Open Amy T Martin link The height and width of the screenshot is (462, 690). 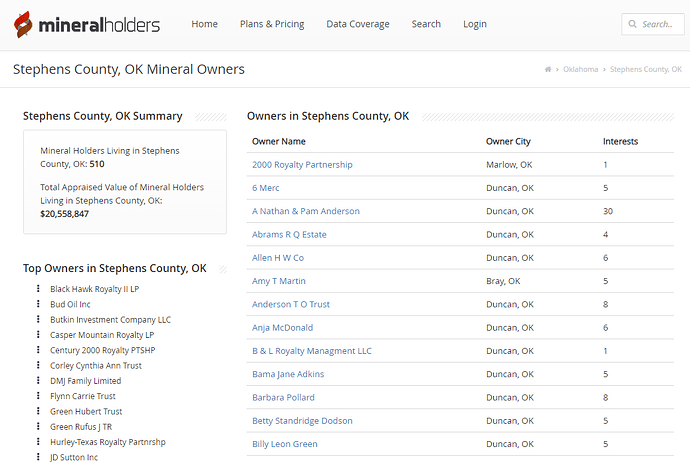point(279,281)
